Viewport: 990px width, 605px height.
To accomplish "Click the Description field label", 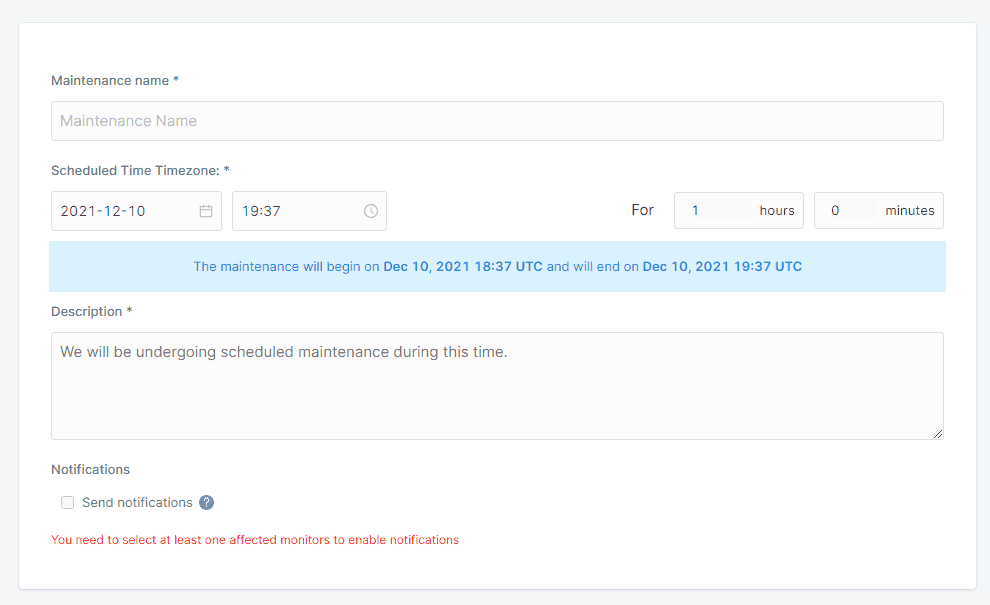I will click(91, 312).
